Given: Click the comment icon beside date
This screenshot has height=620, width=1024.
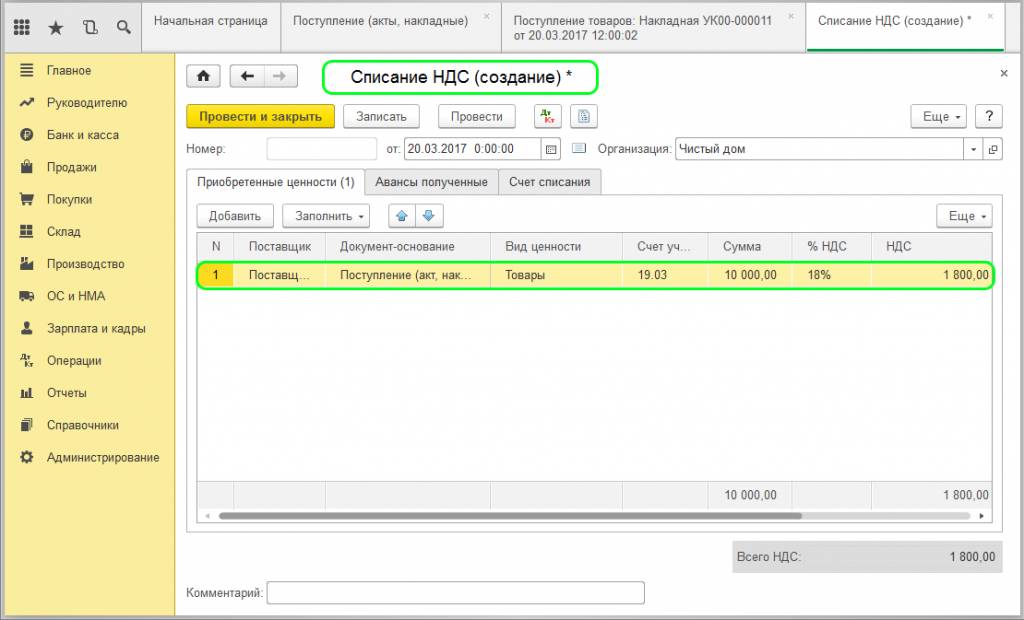Looking at the screenshot, I should pos(579,148).
